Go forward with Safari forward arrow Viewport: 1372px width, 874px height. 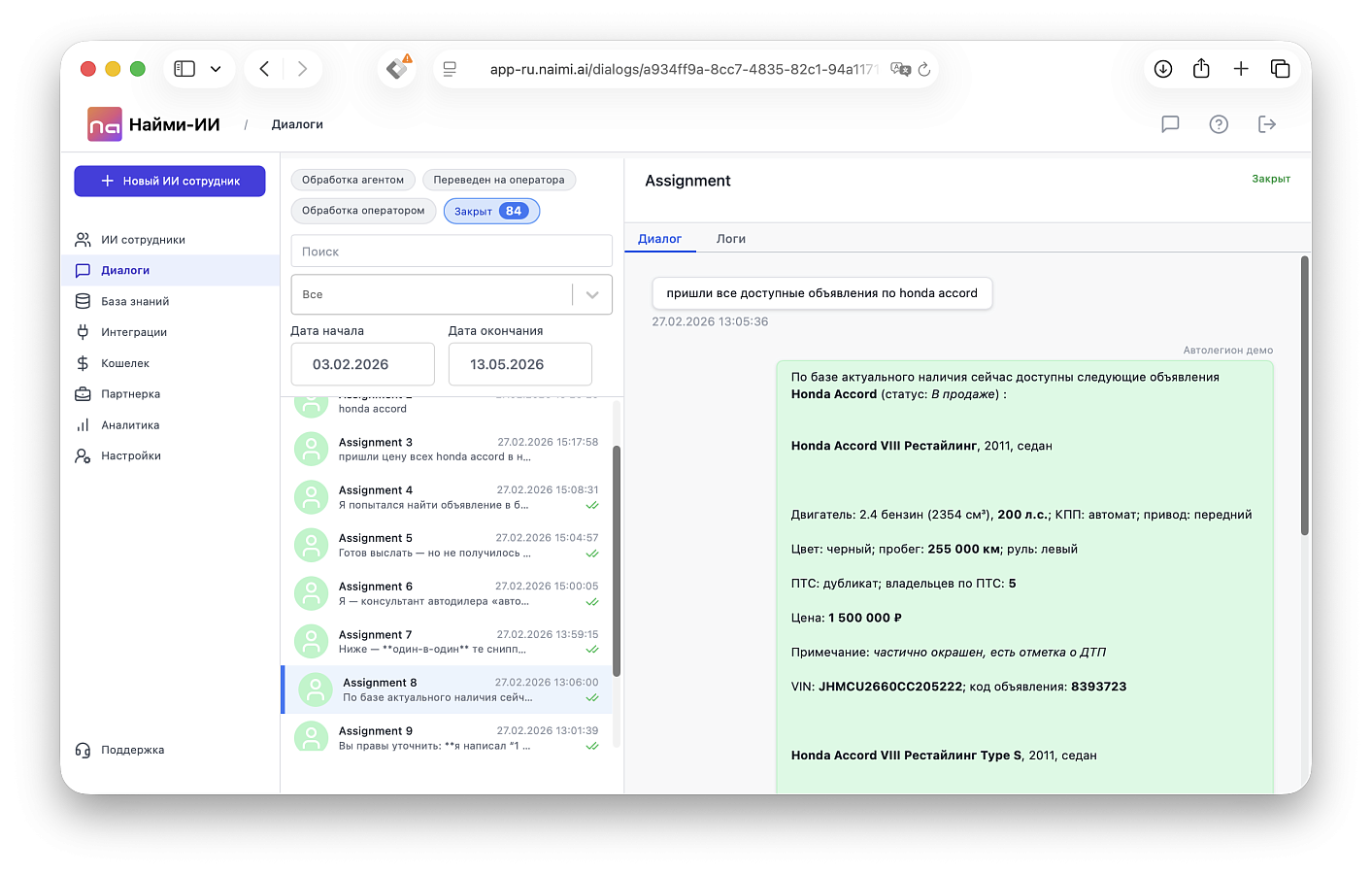[302, 69]
